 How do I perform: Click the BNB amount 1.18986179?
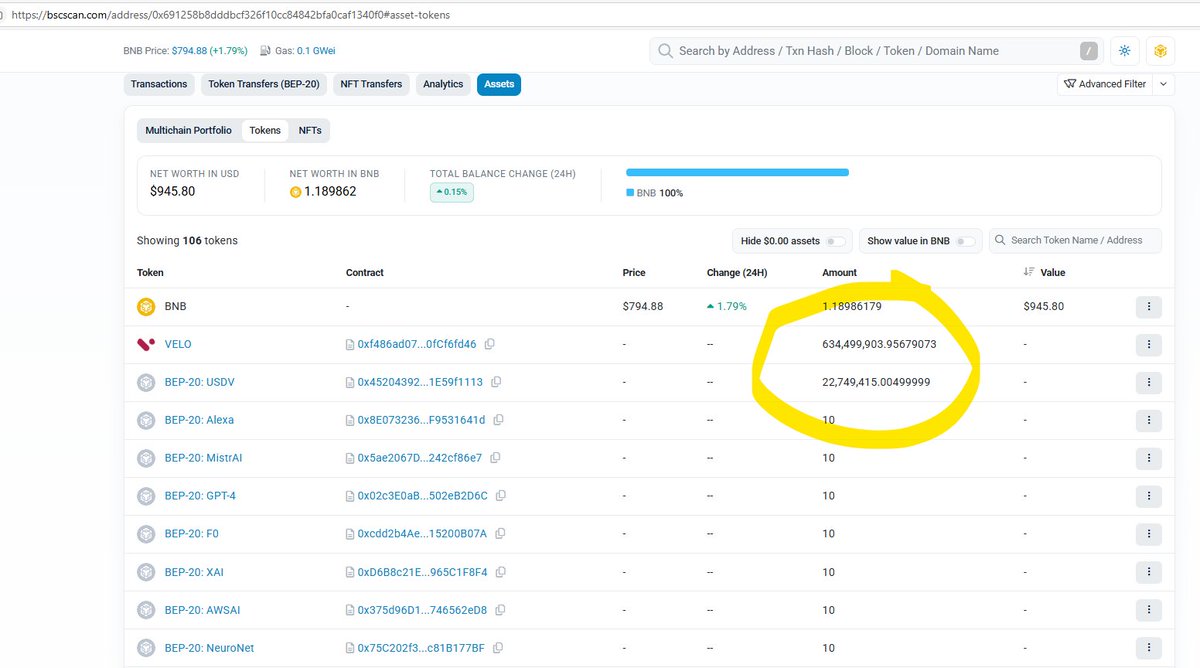click(852, 306)
